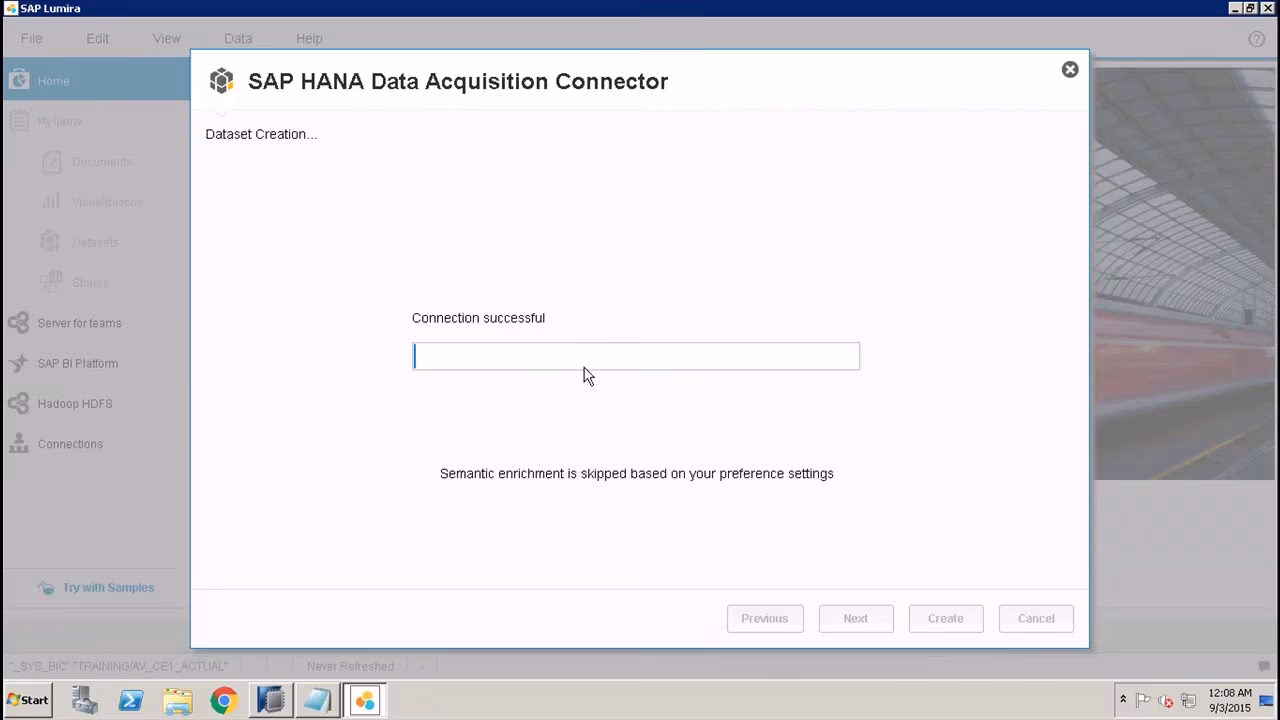Open Documents in the sidebar

pos(101,162)
